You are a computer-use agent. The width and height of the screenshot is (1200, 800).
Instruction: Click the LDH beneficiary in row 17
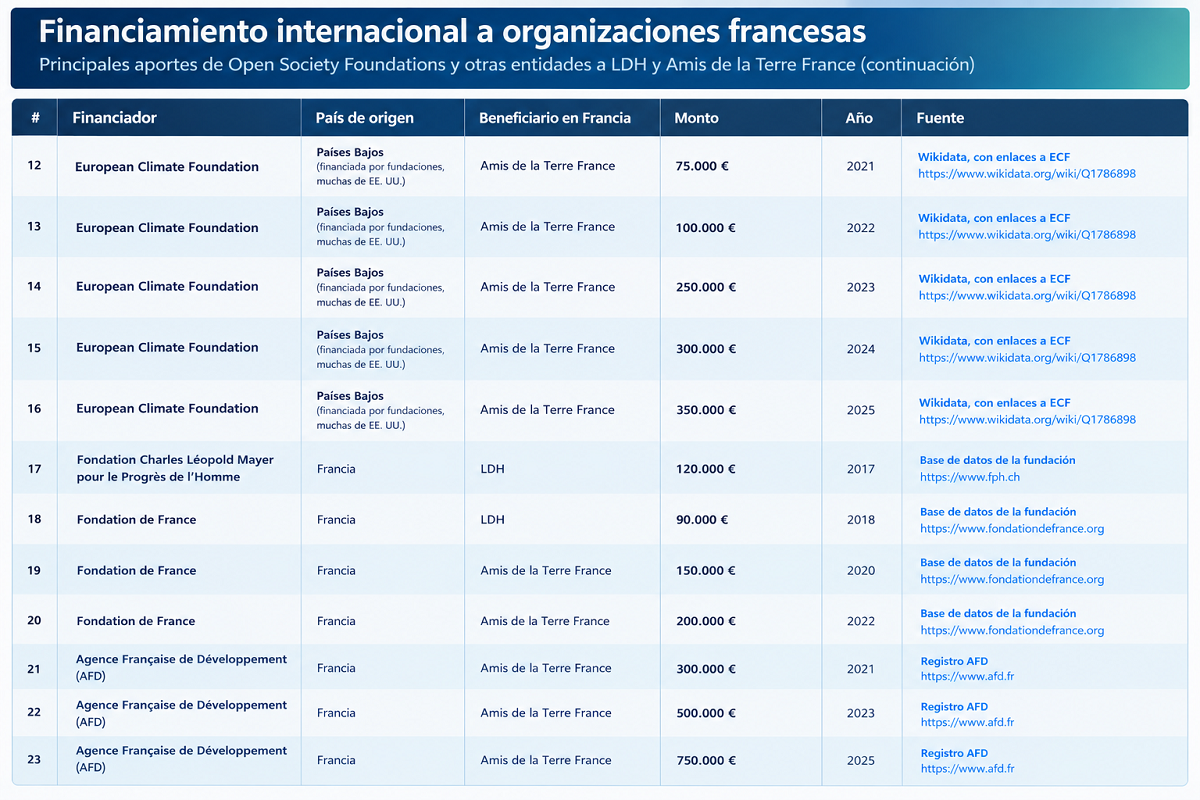pos(492,469)
